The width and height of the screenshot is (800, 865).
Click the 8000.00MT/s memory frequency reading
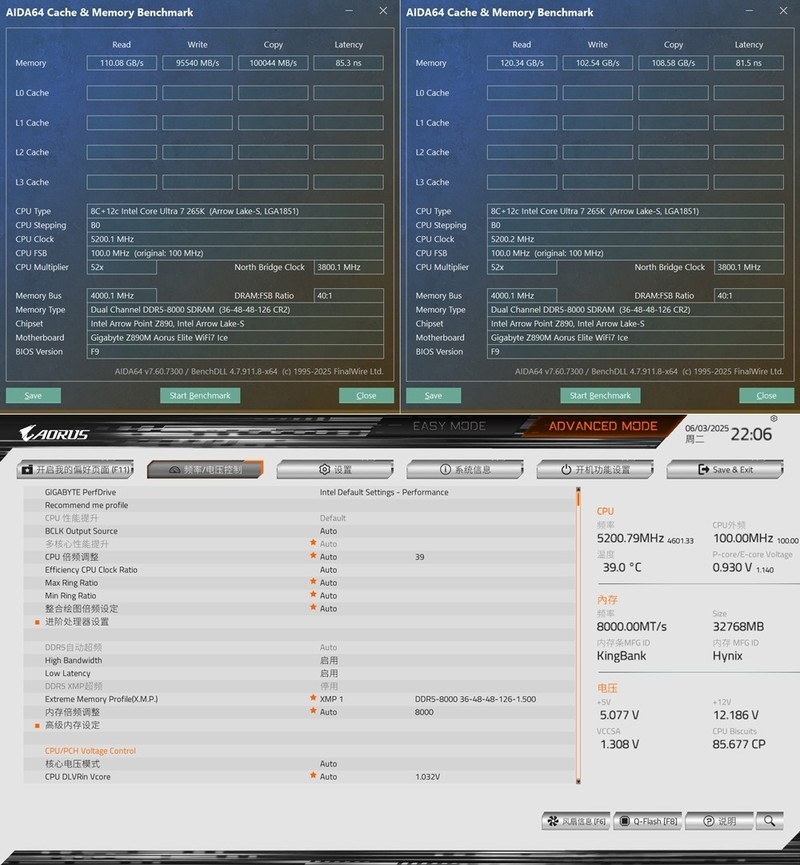point(631,627)
